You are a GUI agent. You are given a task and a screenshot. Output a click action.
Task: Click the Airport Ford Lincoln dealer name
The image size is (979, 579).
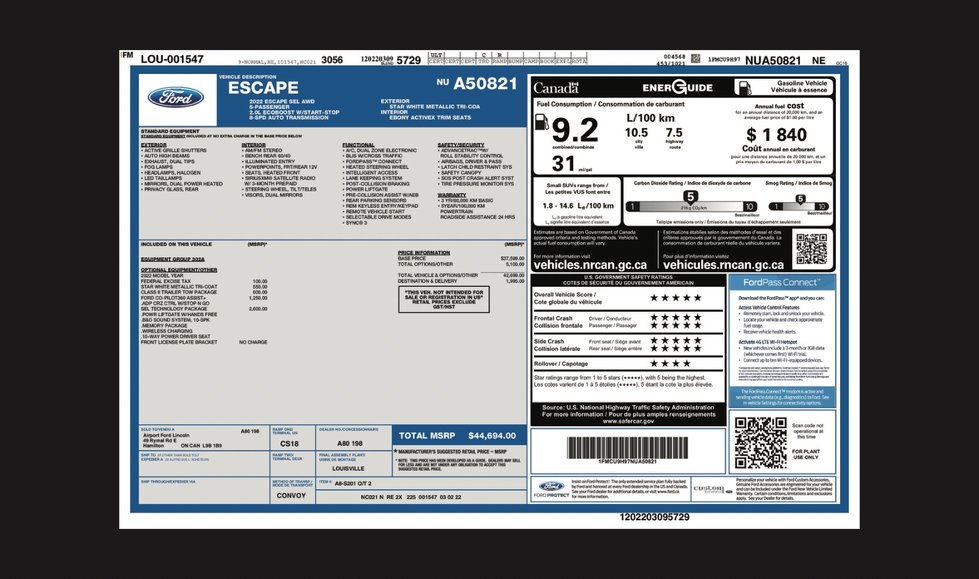166,435
